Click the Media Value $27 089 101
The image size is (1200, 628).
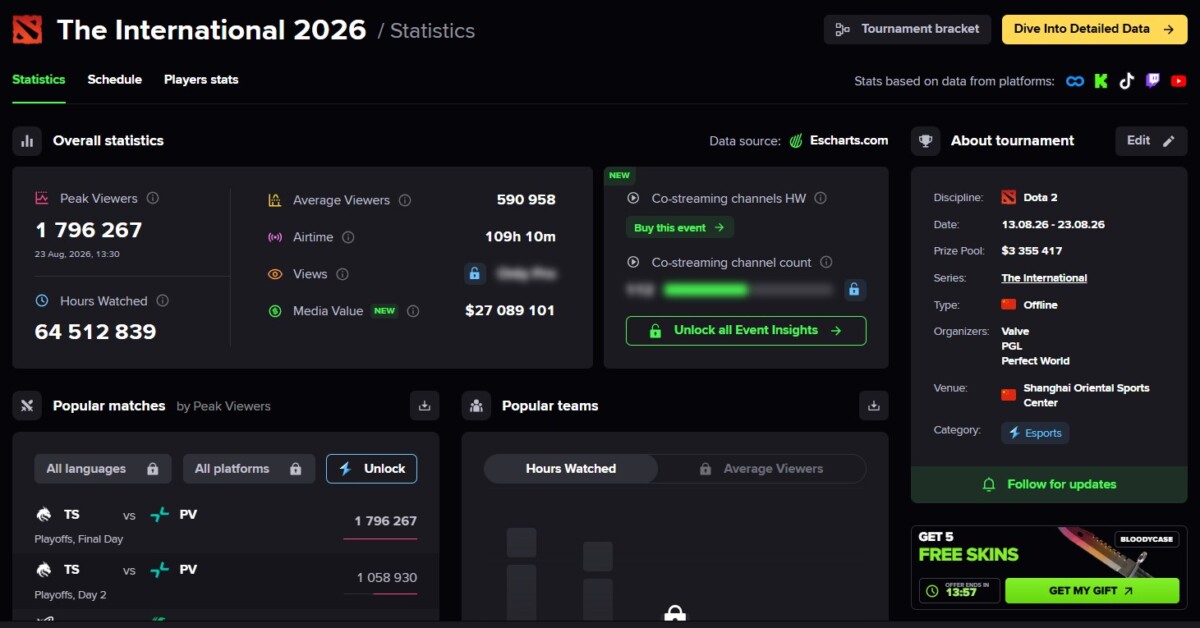click(x=510, y=311)
